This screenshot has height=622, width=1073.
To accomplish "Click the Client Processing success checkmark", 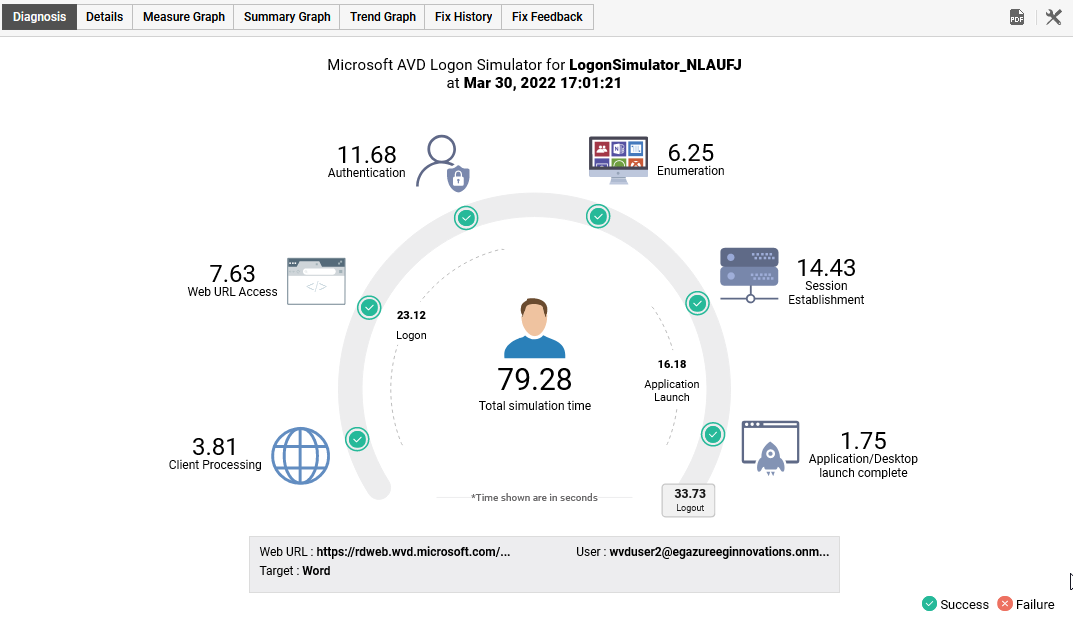I will [357, 439].
